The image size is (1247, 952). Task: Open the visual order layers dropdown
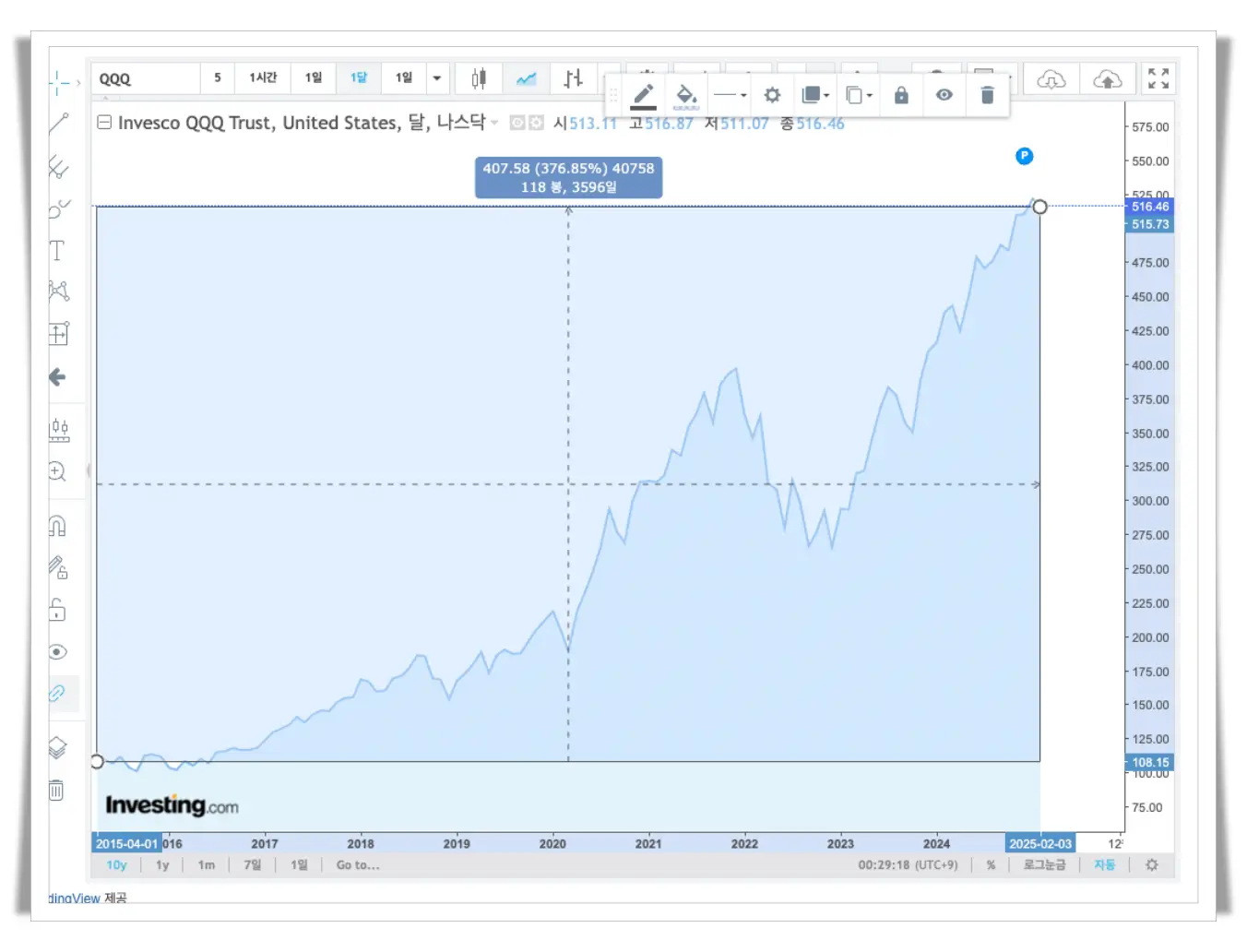click(x=816, y=95)
